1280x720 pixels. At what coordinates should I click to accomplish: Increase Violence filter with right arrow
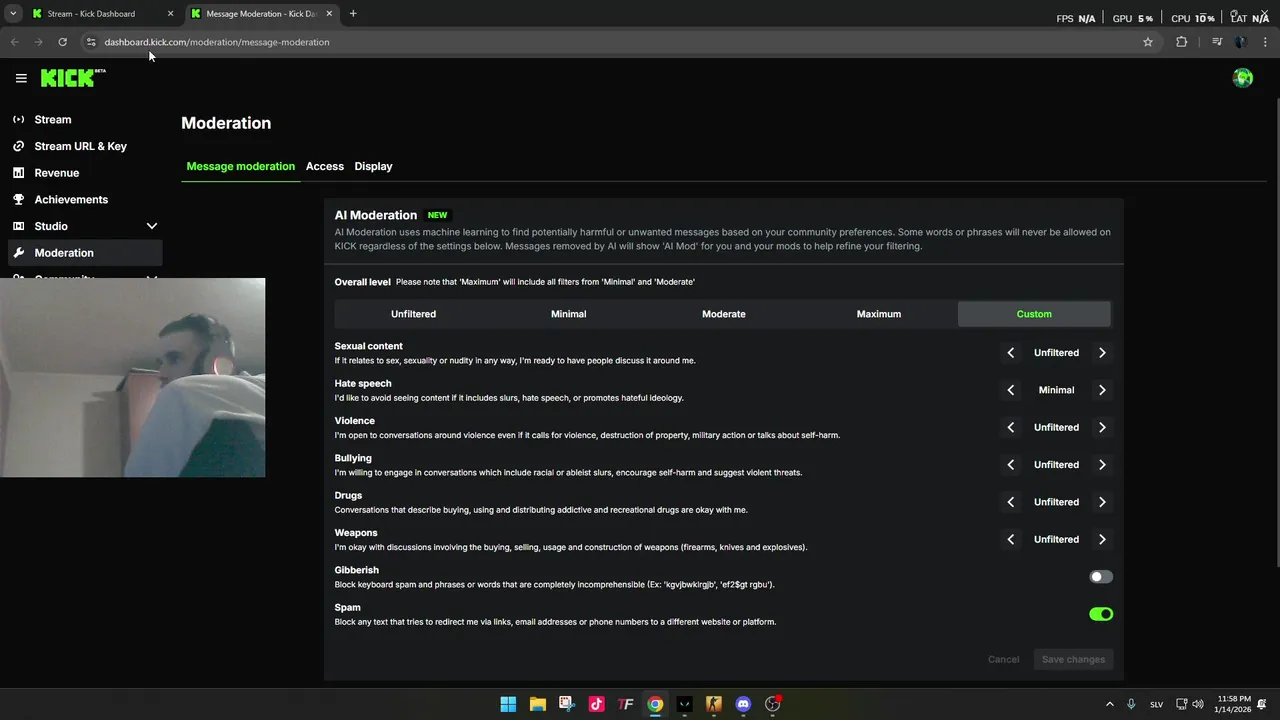(1102, 427)
